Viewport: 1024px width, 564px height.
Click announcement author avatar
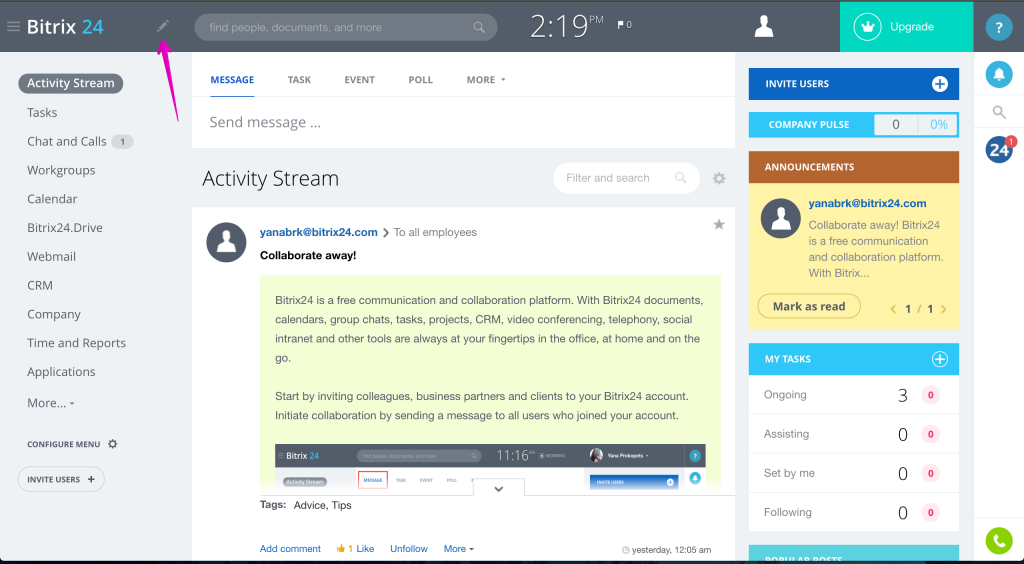click(x=780, y=219)
